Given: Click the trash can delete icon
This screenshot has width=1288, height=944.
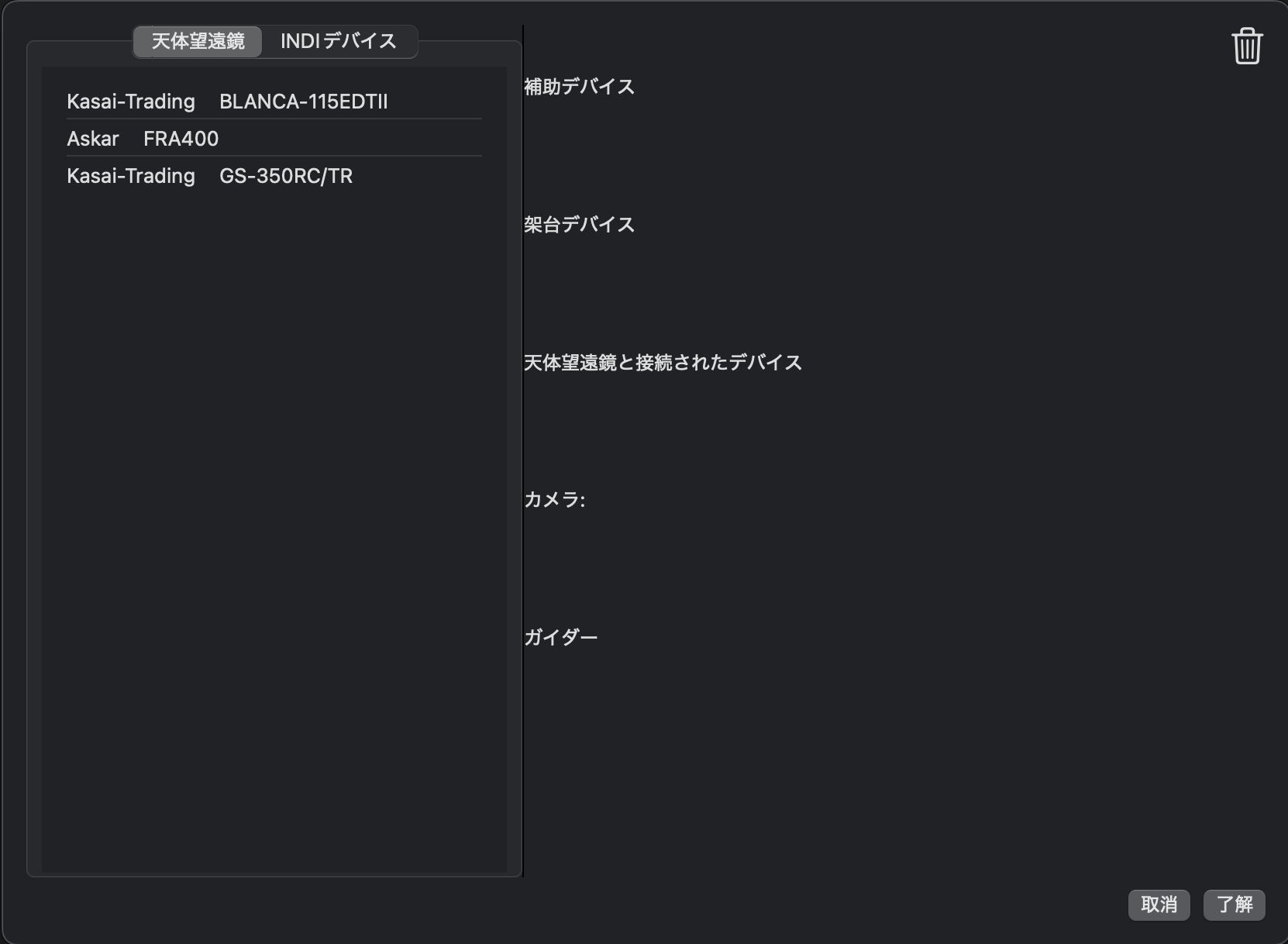Looking at the screenshot, I should coord(1247,46).
